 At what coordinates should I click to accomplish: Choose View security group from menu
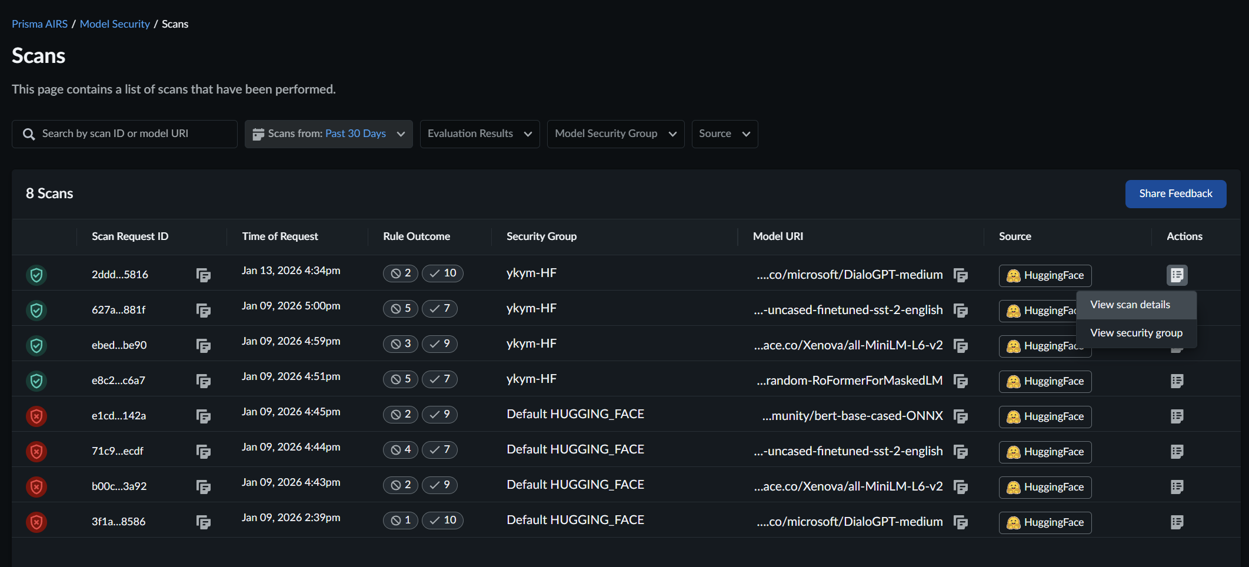pos(1135,333)
